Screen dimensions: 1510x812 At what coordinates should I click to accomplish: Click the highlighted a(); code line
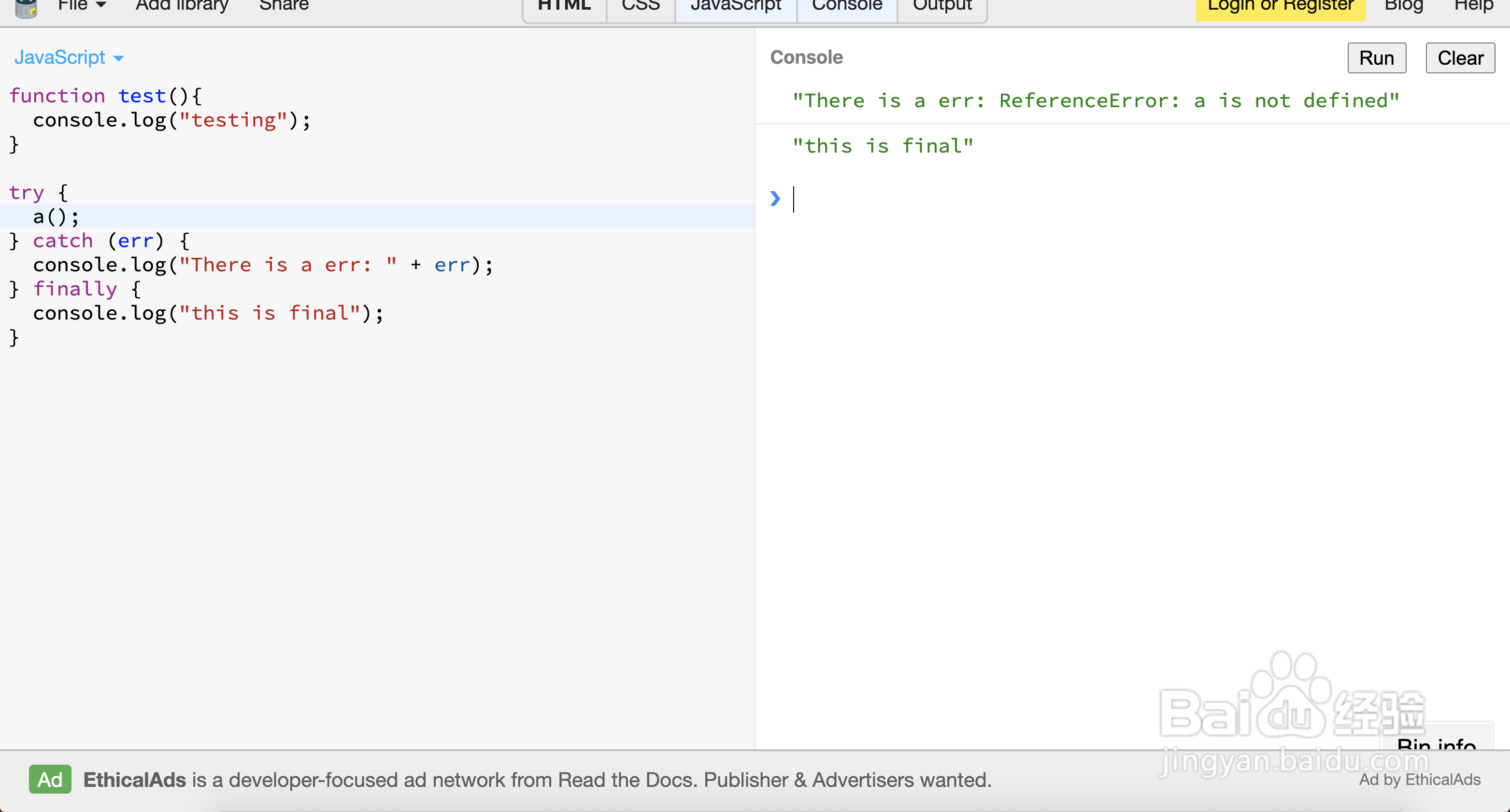tap(56, 217)
